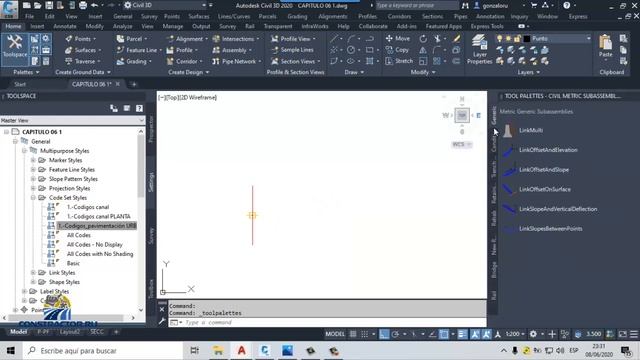Screen dimensions: 640x360
Task: Switch to the Insert ribbon tab
Action: 37,26
